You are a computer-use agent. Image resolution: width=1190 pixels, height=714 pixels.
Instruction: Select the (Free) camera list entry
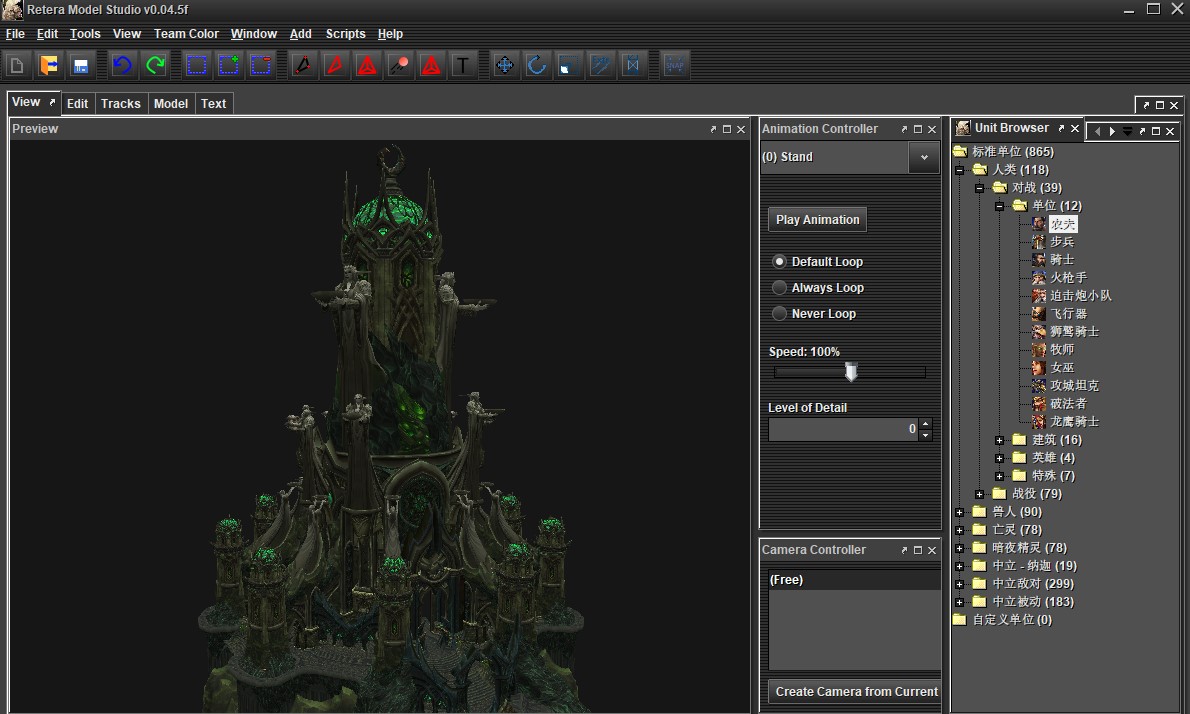(x=855, y=580)
